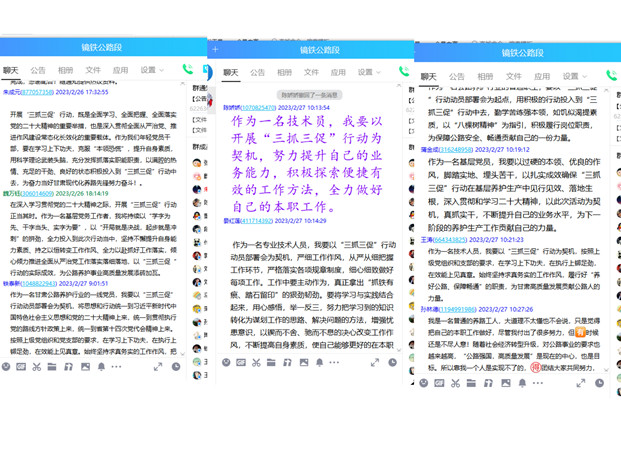Click the plus icon in middle window title bar
The image size is (621, 466).
[x=215, y=50]
